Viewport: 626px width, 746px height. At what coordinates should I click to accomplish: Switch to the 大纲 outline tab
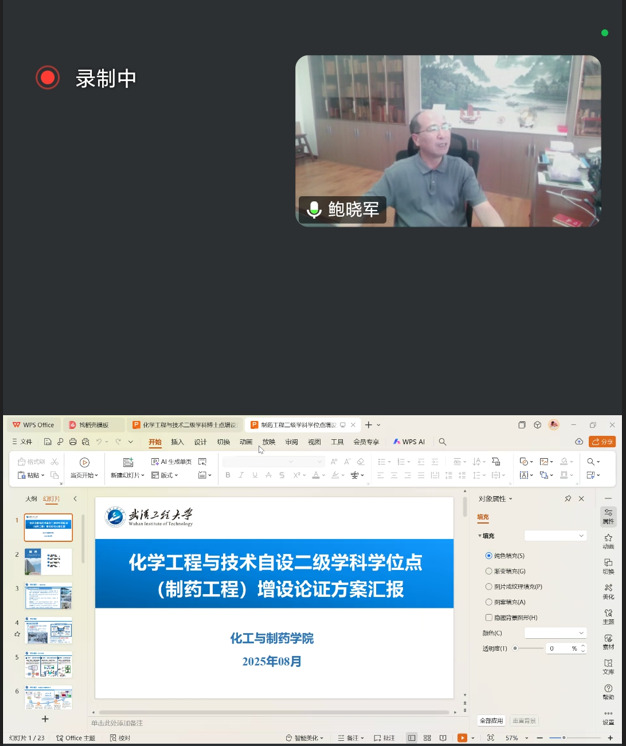coord(31,498)
